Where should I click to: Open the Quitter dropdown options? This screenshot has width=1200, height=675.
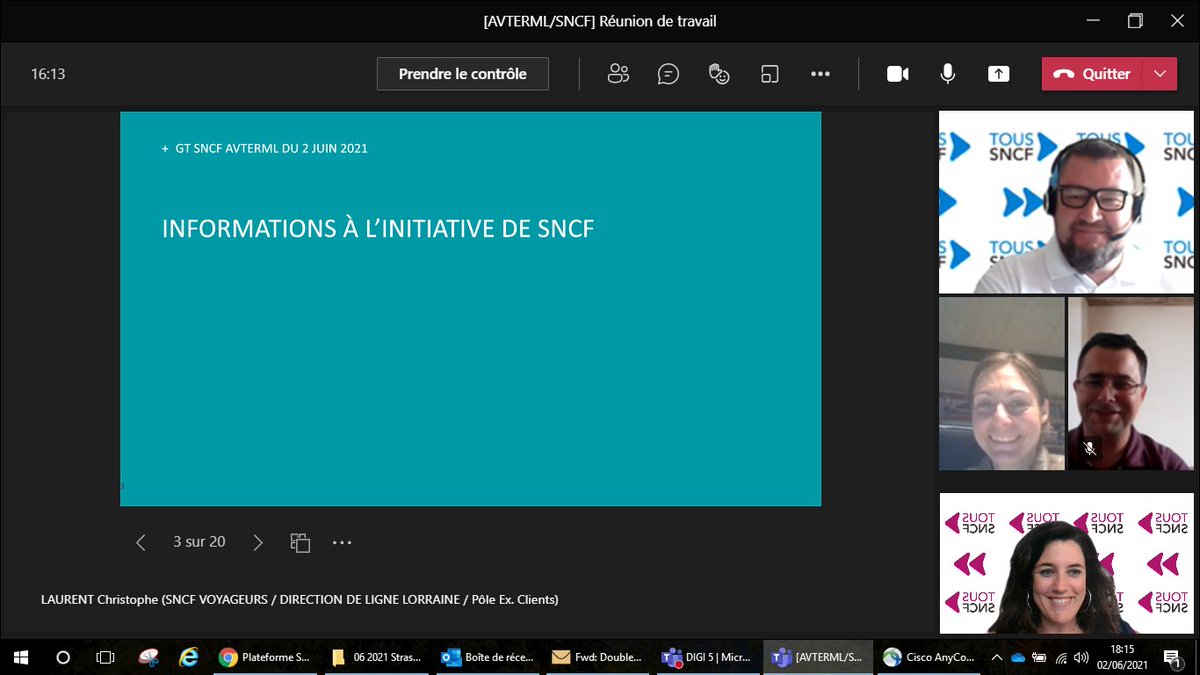click(1162, 73)
